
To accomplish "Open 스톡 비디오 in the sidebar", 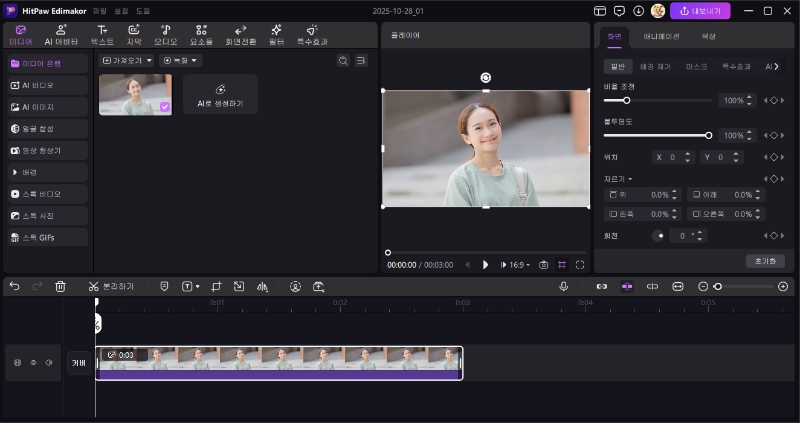I will tap(48, 194).
